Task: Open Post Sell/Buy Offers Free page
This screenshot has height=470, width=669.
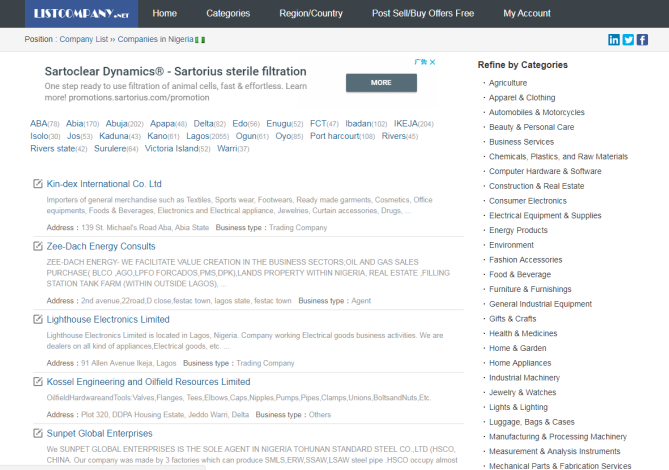Action: (422, 14)
